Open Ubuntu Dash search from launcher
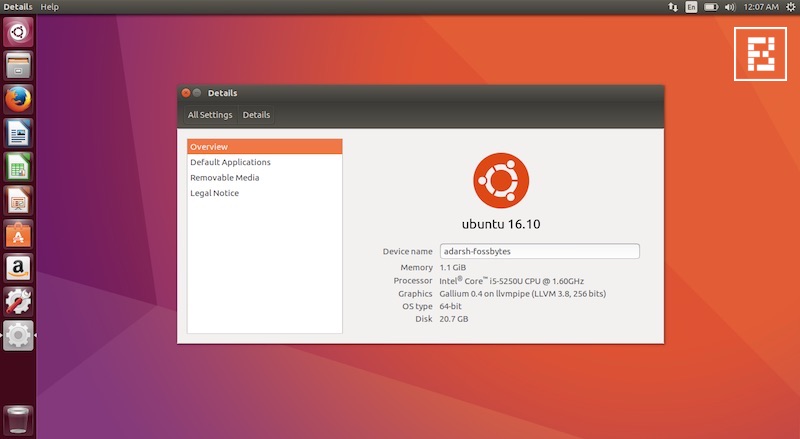The height and width of the screenshot is (439, 800). [x=18, y=33]
